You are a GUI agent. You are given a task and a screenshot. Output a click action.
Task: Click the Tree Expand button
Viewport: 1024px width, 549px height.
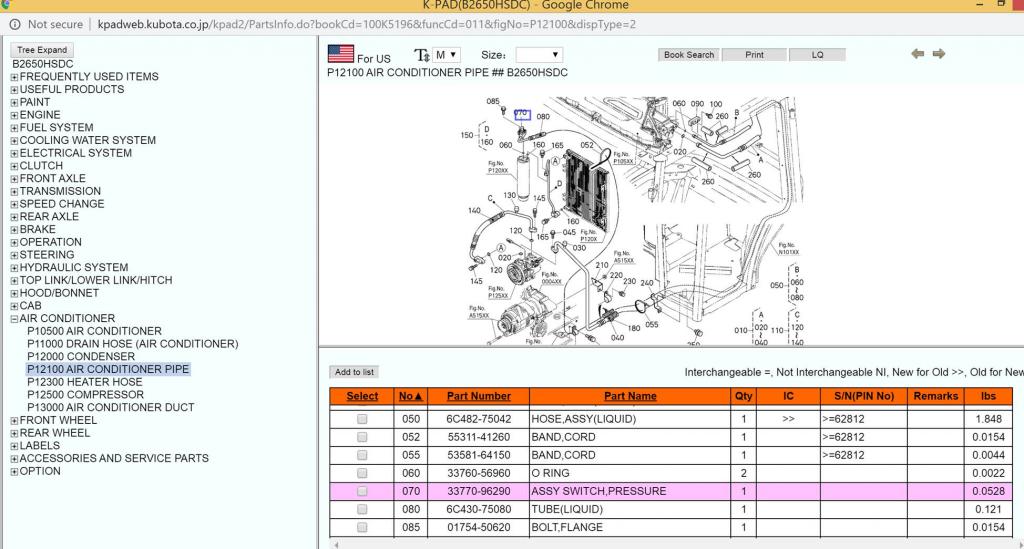coord(42,50)
